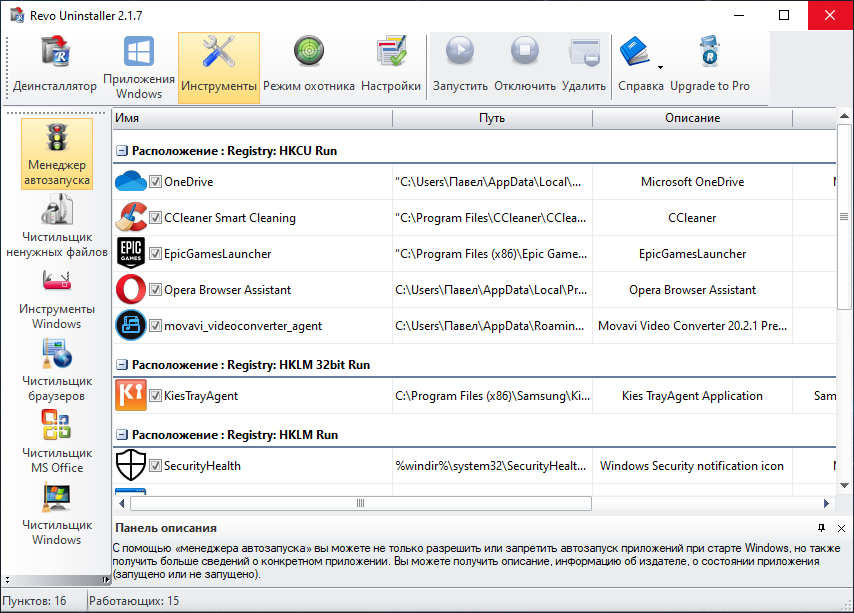Select the OneDrive path cell
This screenshot has height=613, width=854.
(x=492, y=181)
